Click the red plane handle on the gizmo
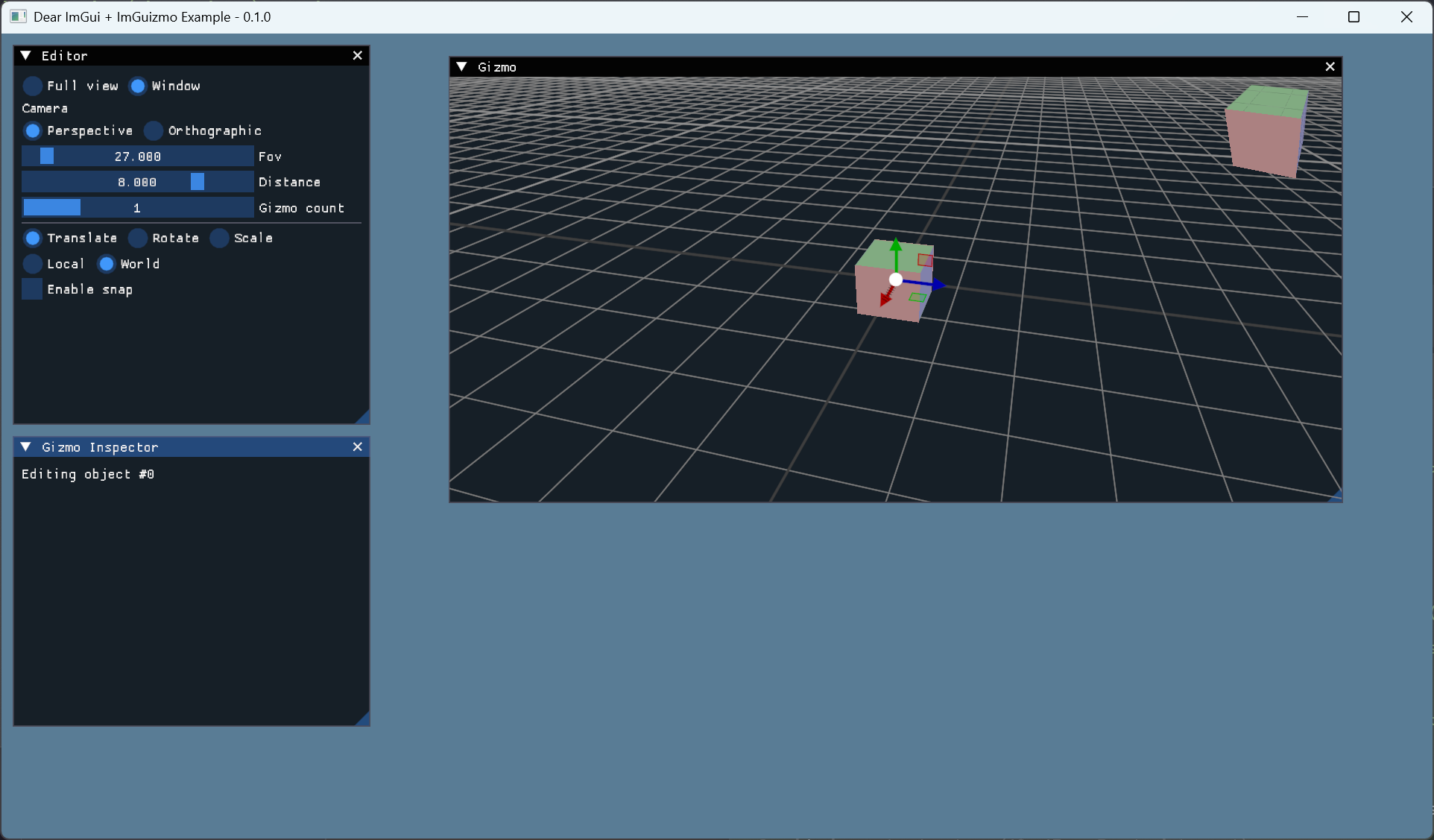This screenshot has width=1434, height=840. coord(925,260)
